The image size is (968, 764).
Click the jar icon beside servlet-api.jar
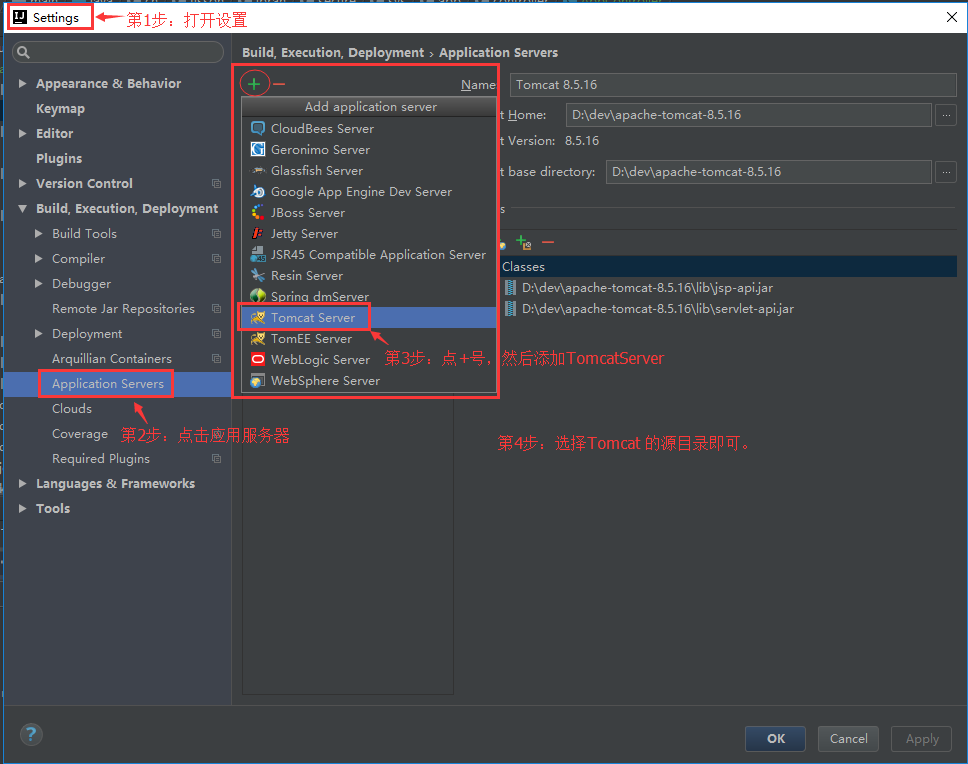coord(511,309)
